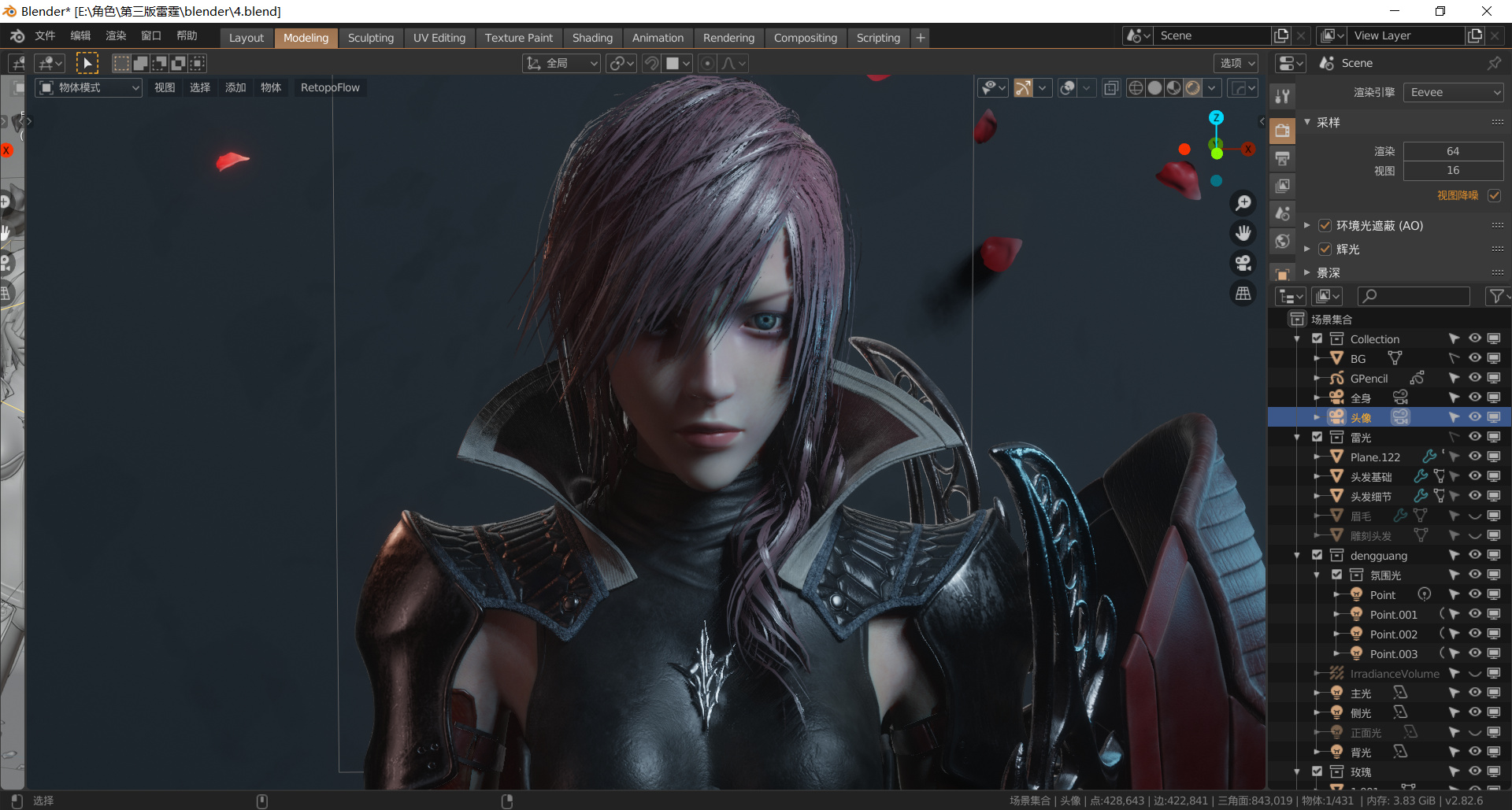Toggle proportional editing icon
Image resolution: width=1512 pixels, height=810 pixels.
pos(708,63)
